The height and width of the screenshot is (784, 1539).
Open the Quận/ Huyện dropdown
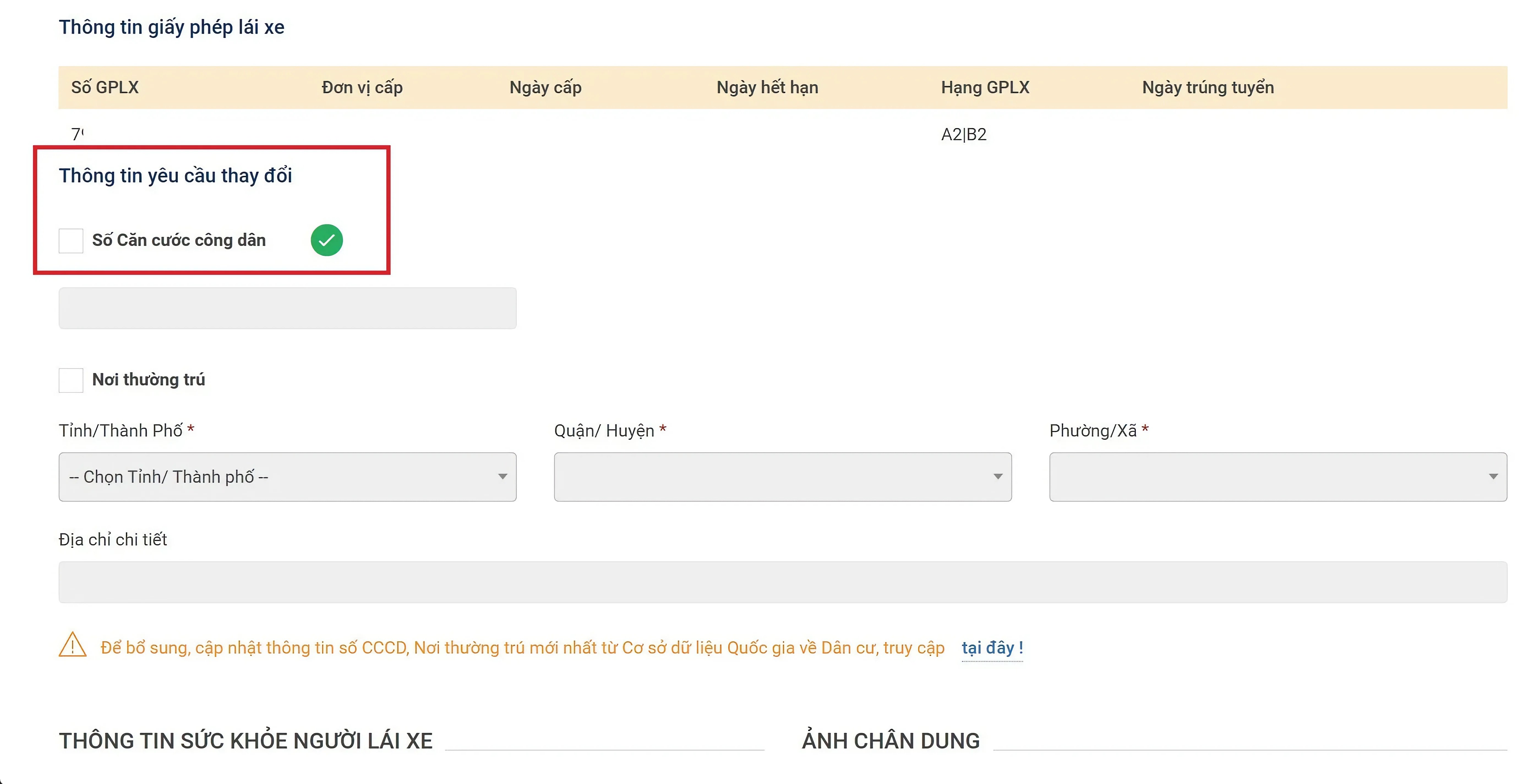coord(783,477)
